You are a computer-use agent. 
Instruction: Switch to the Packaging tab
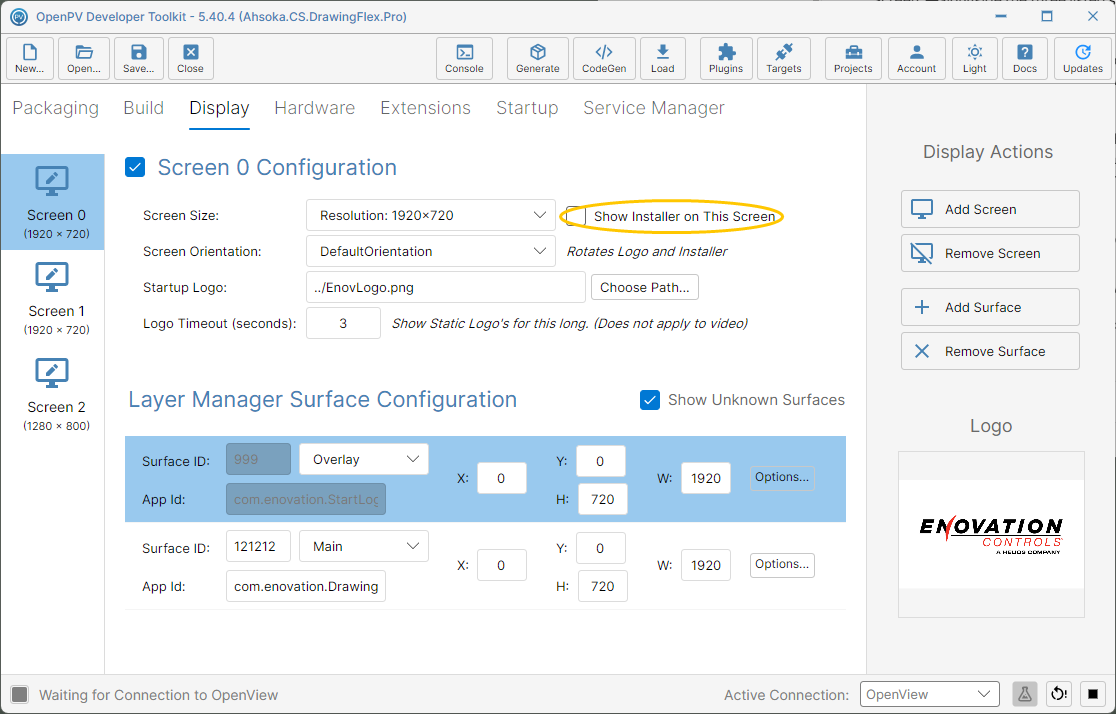(56, 107)
